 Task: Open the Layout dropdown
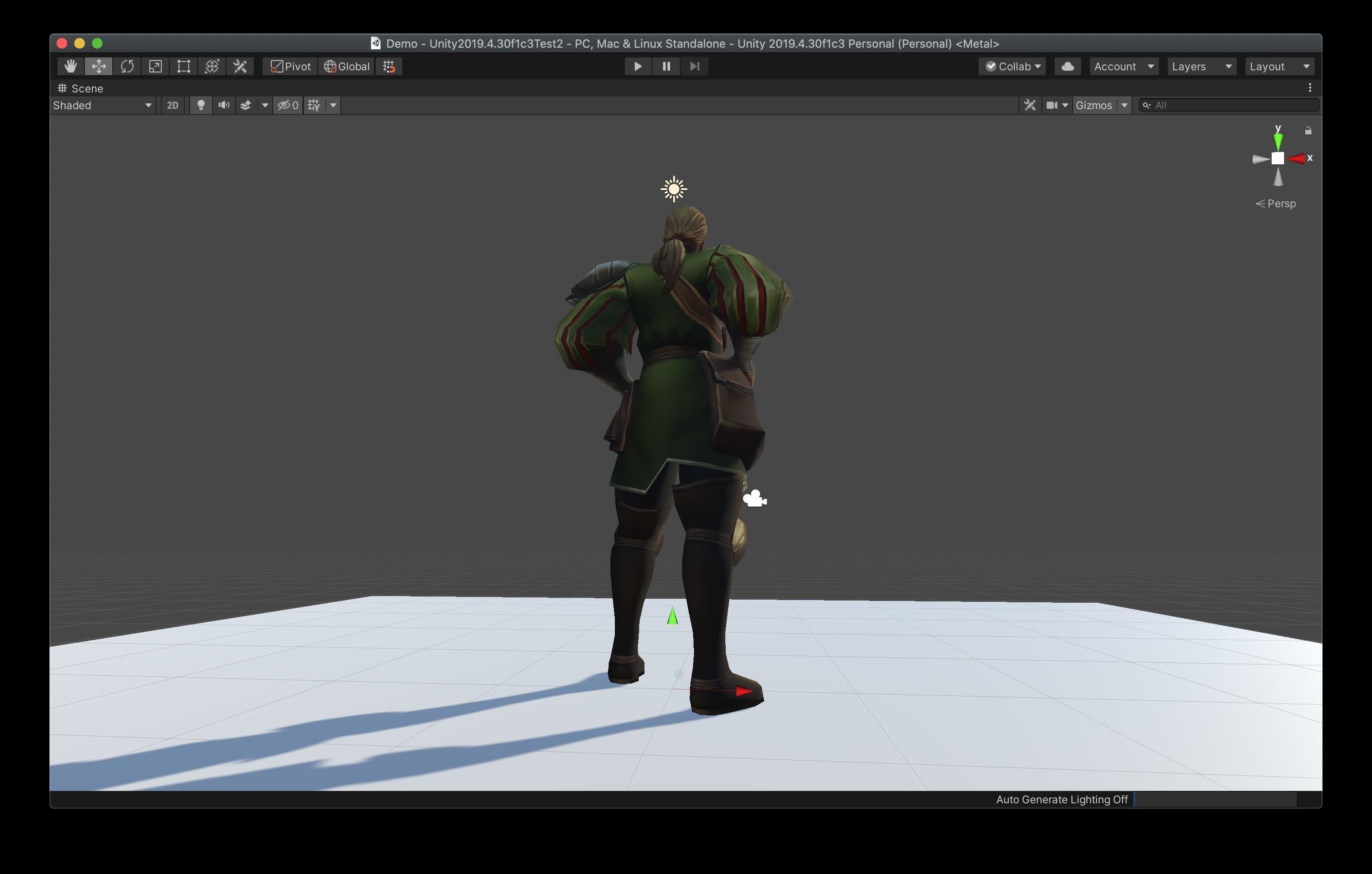(1278, 66)
